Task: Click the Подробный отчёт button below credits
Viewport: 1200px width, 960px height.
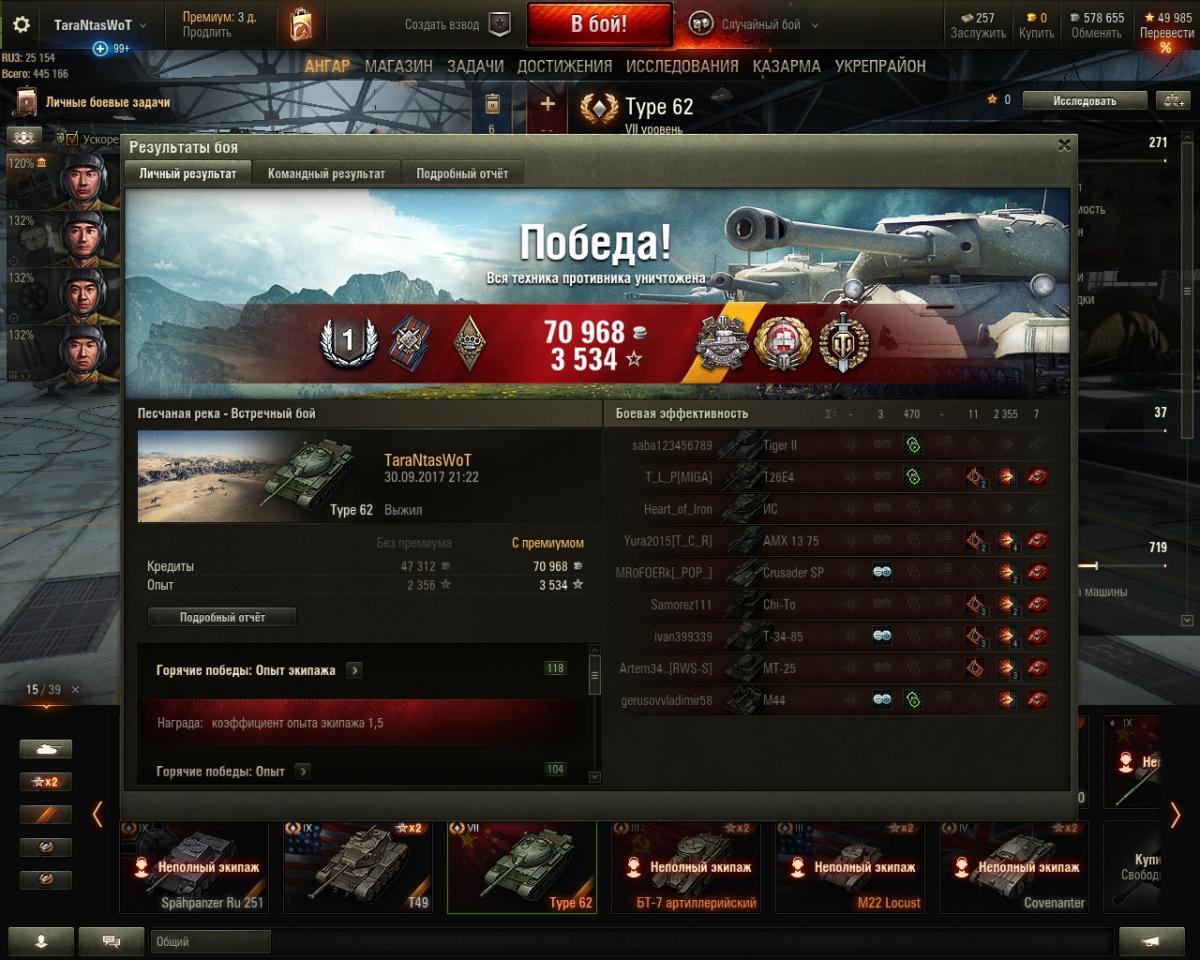Action: [x=222, y=617]
